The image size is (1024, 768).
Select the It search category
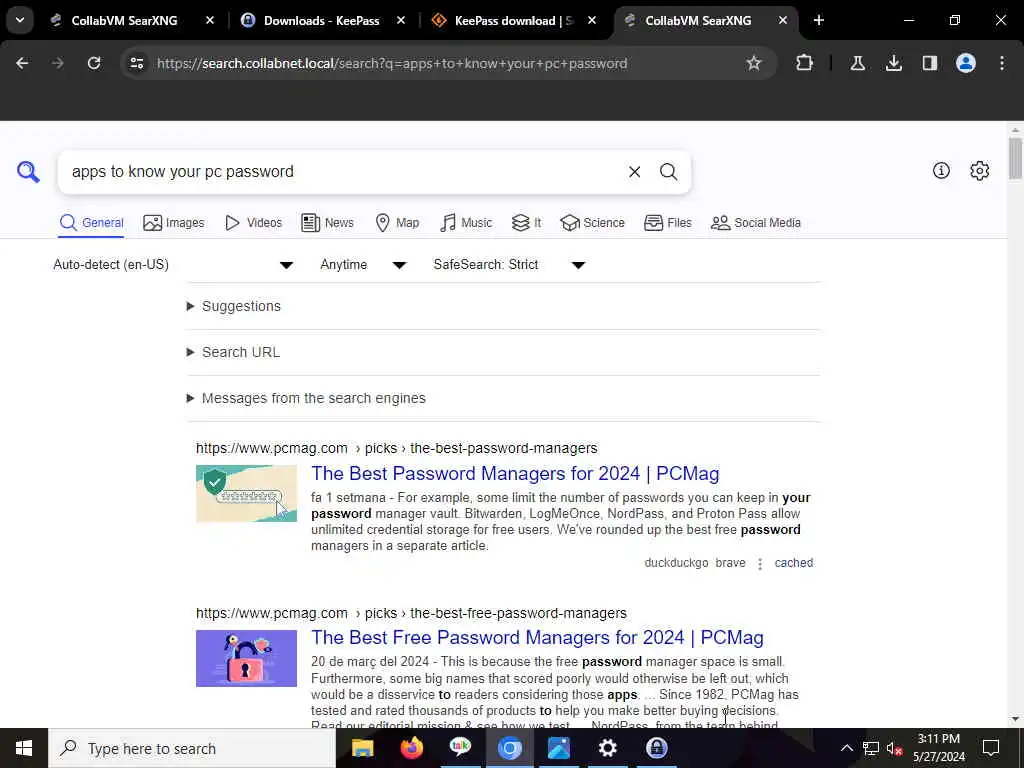[x=526, y=223]
